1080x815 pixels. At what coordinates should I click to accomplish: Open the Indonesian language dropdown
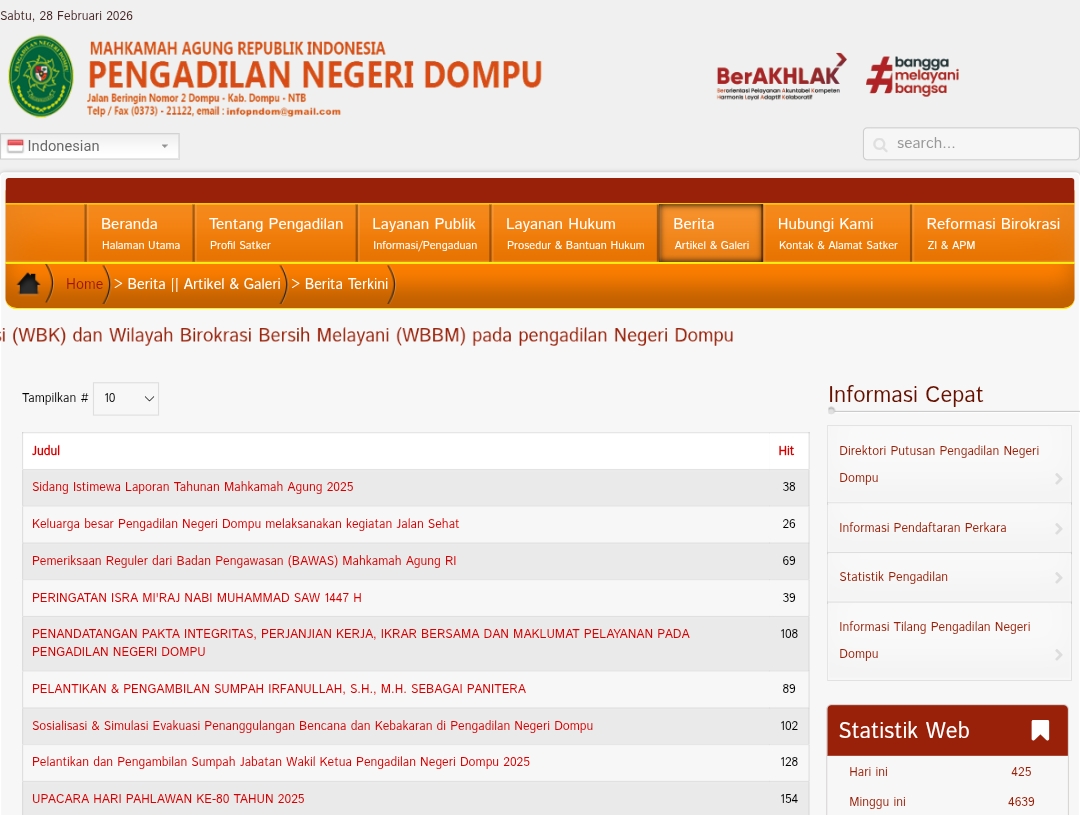point(90,146)
